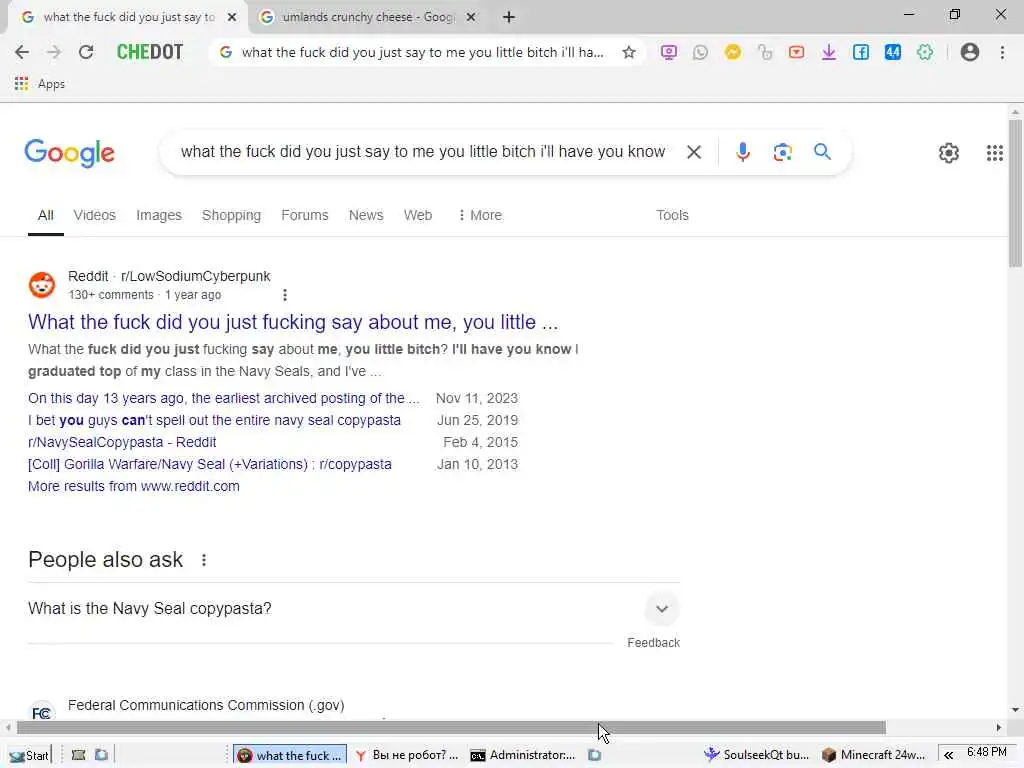Switch to the Images results tab
This screenshot has height=768, width=1024.
(x=159, y=215)
